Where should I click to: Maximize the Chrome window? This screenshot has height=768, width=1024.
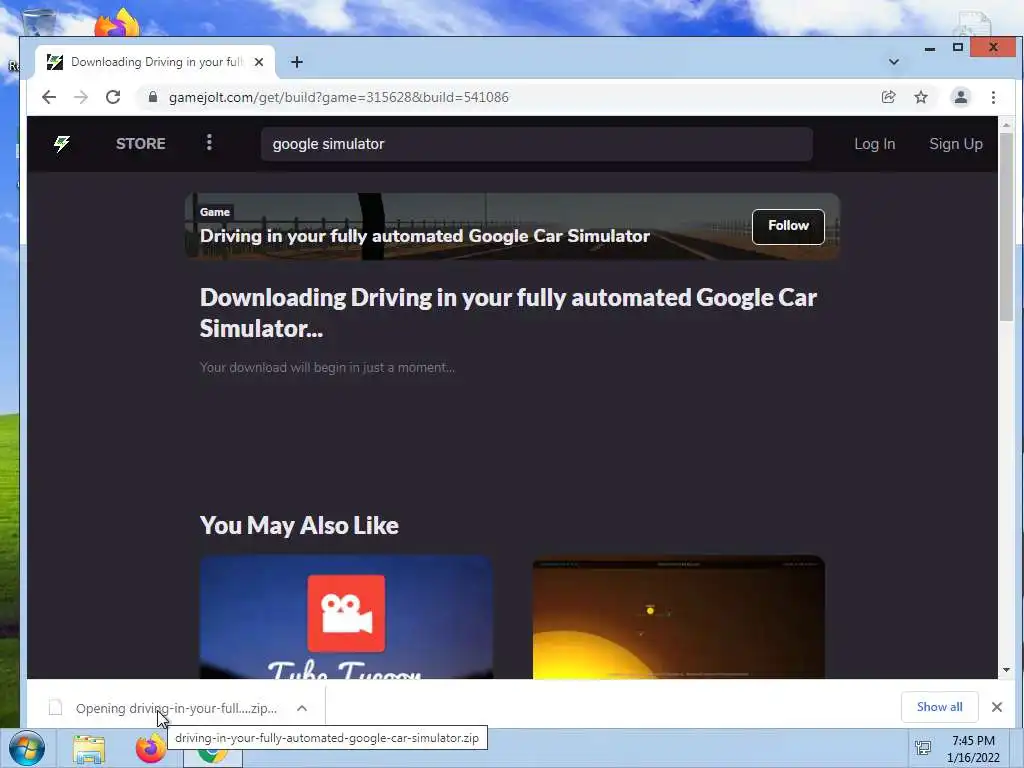957,47
